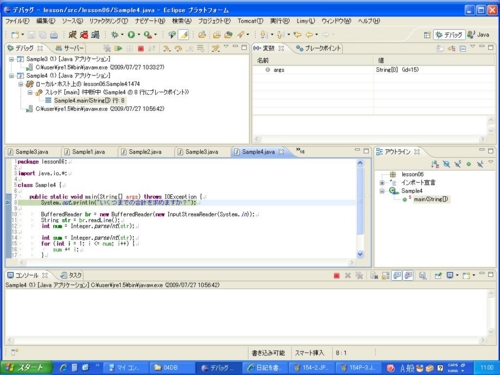Click the Restart Tomcat blue cat icon
Viewport: 500px width, 375px height.
point(95,35)
